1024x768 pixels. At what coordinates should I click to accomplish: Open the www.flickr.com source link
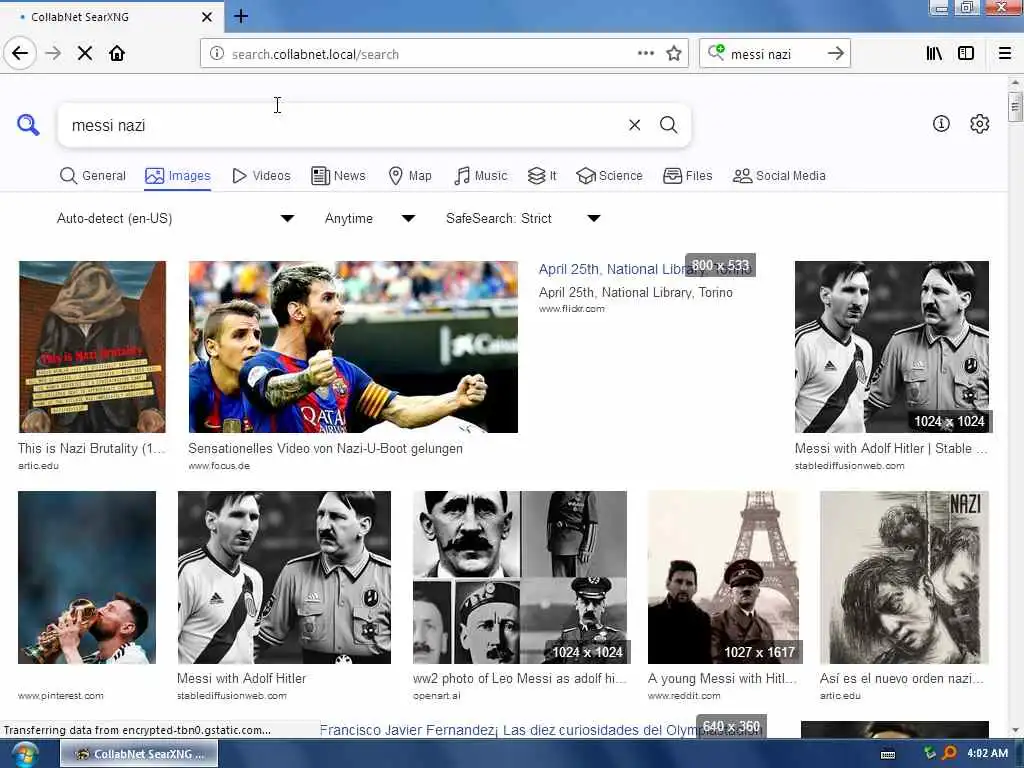click(571, 309)
